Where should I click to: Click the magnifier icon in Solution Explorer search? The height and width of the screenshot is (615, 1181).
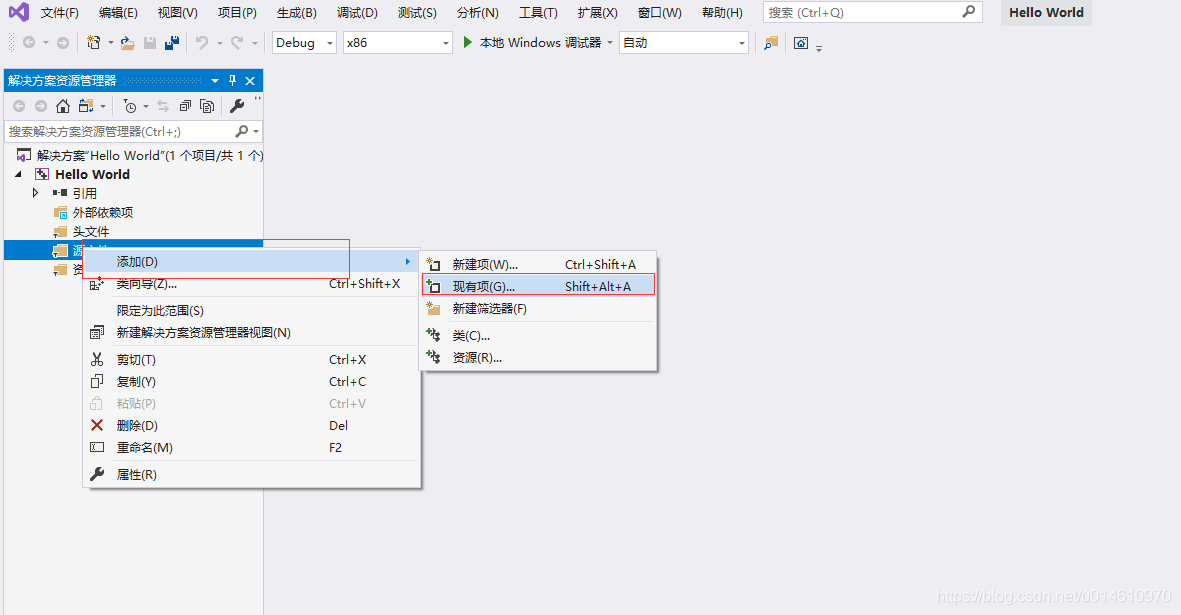pyautogui.click(x=241, y=131)
